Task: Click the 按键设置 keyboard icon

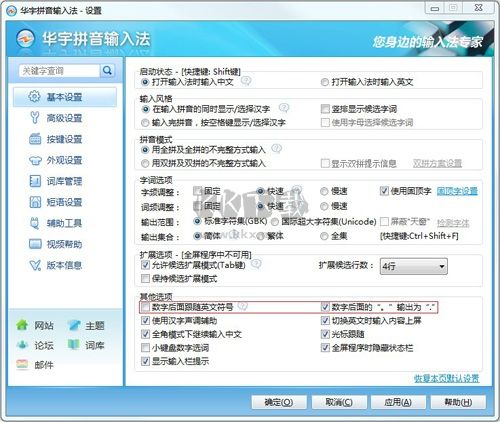Action: (x=35, y=139)
